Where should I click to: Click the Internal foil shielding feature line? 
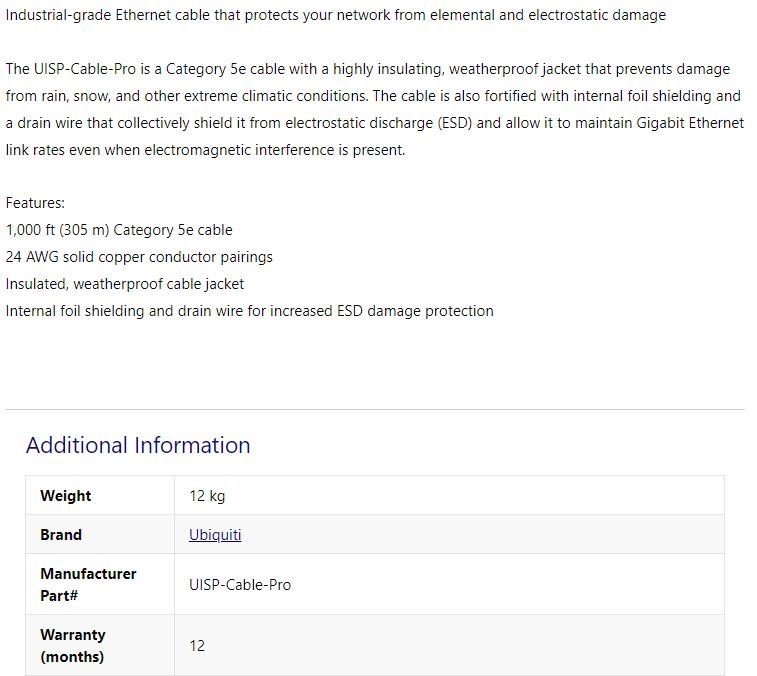click(249, 311)
